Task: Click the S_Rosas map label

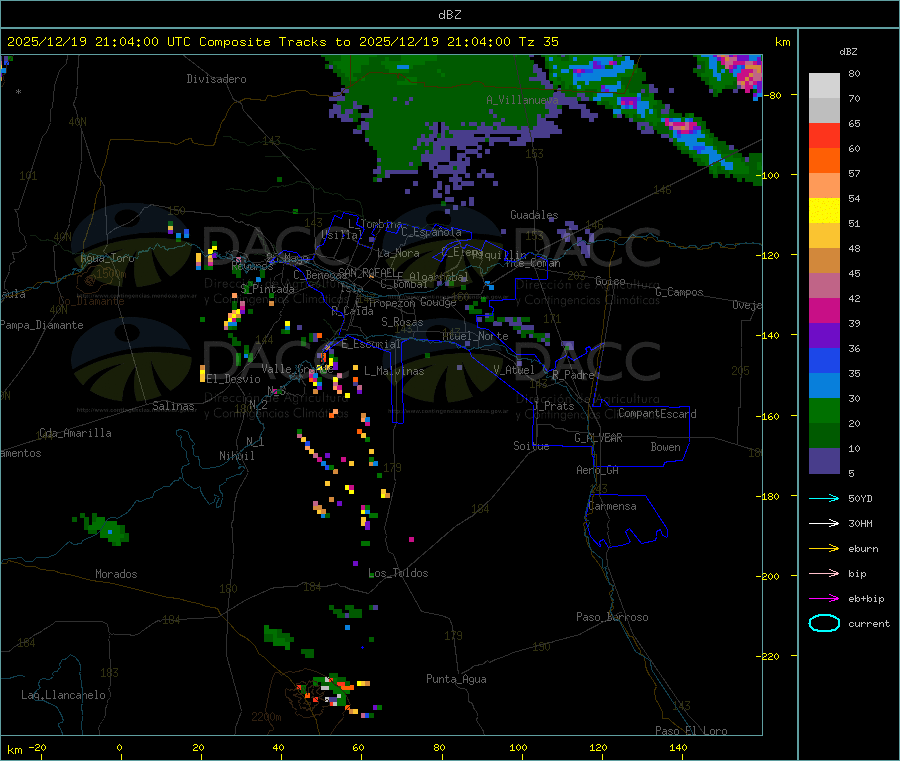Action: 402,322
